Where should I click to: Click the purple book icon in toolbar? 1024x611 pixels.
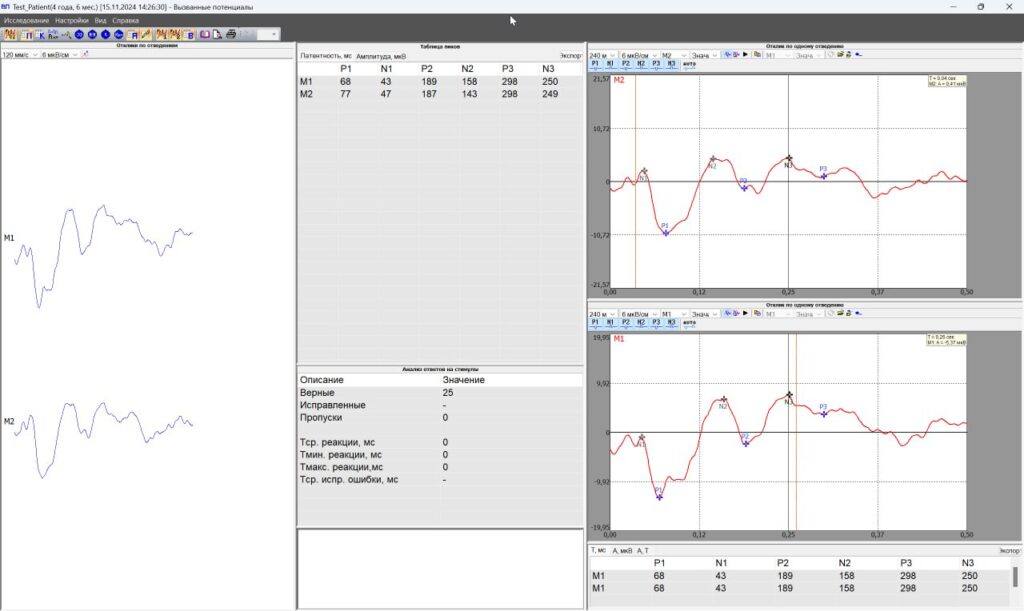204,34
